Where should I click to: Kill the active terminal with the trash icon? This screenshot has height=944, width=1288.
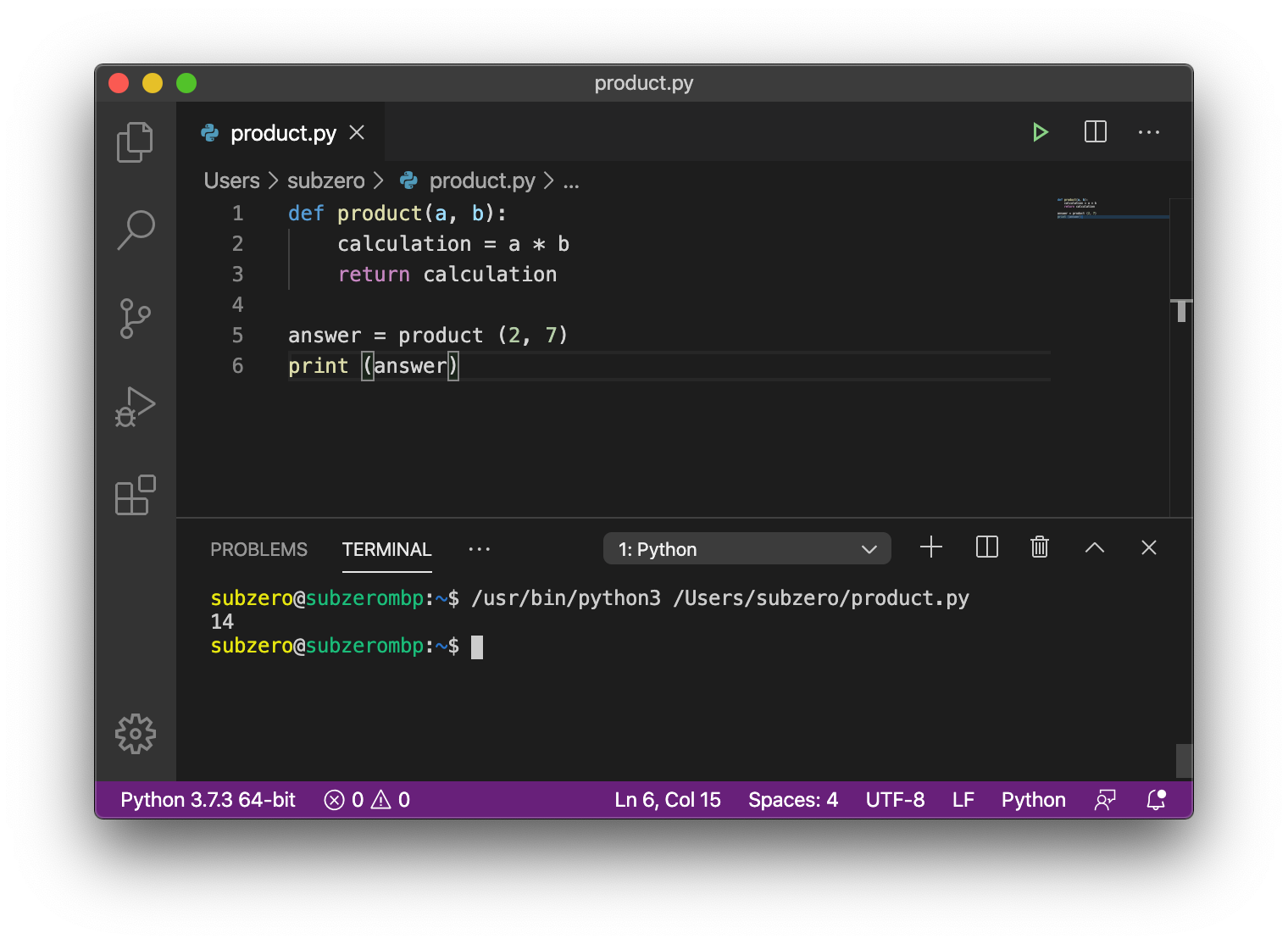[1039, 547]
